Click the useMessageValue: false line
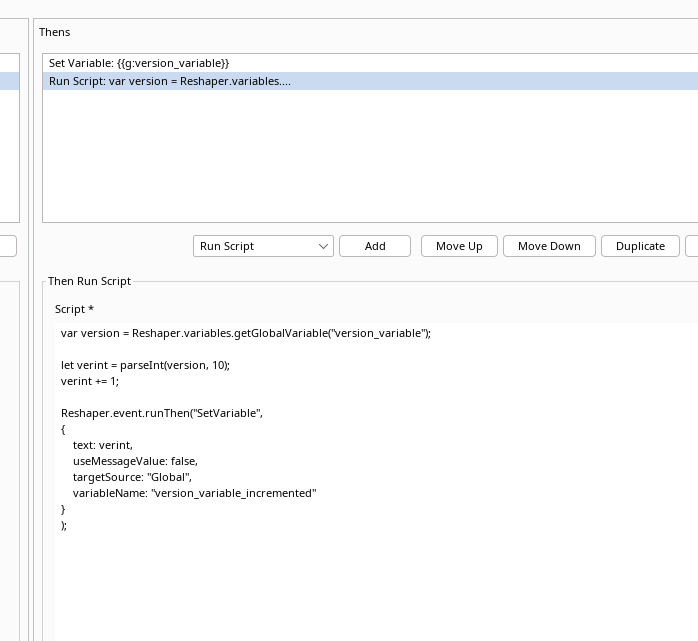 pos(135,462)
